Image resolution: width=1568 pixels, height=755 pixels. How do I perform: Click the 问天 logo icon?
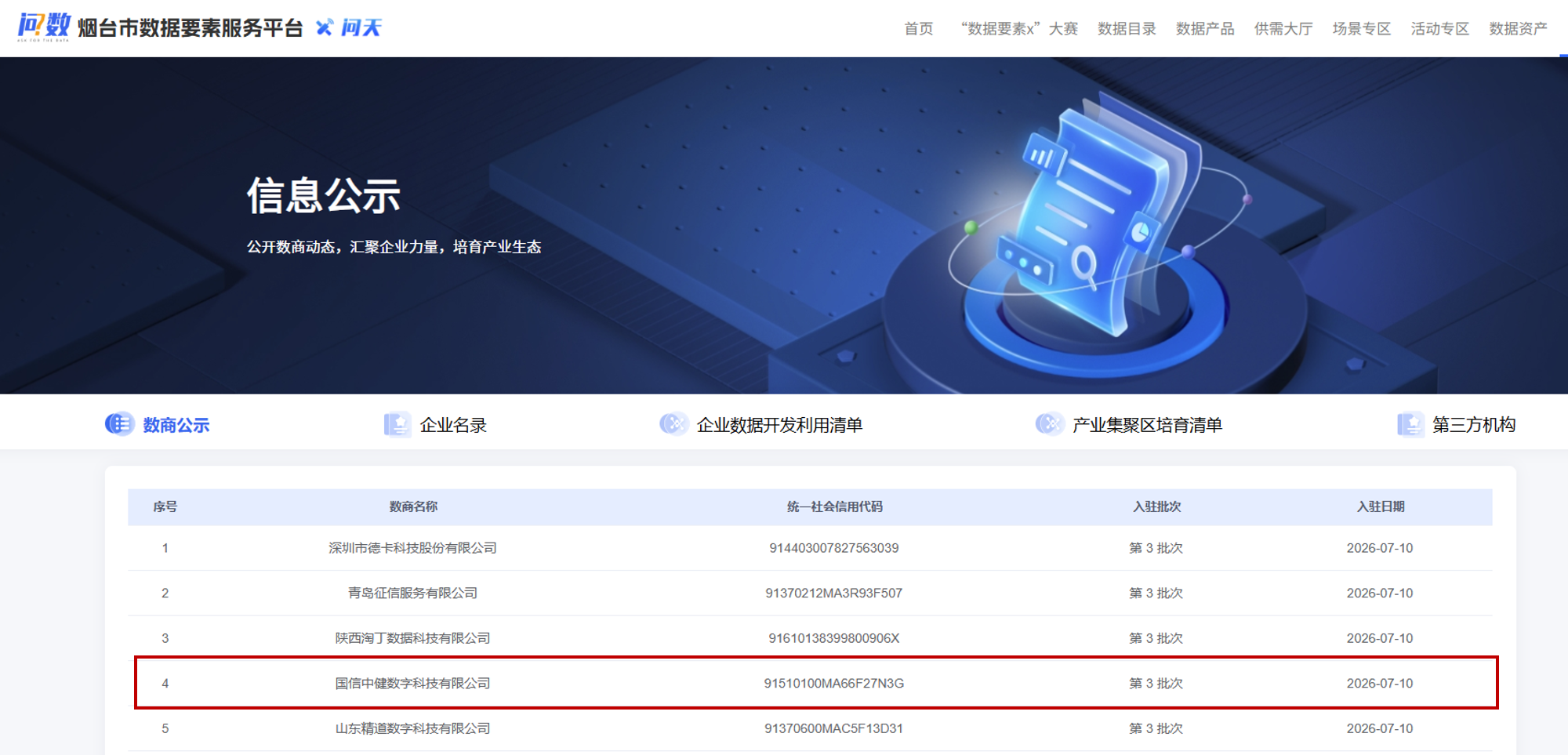click(324, 28)
